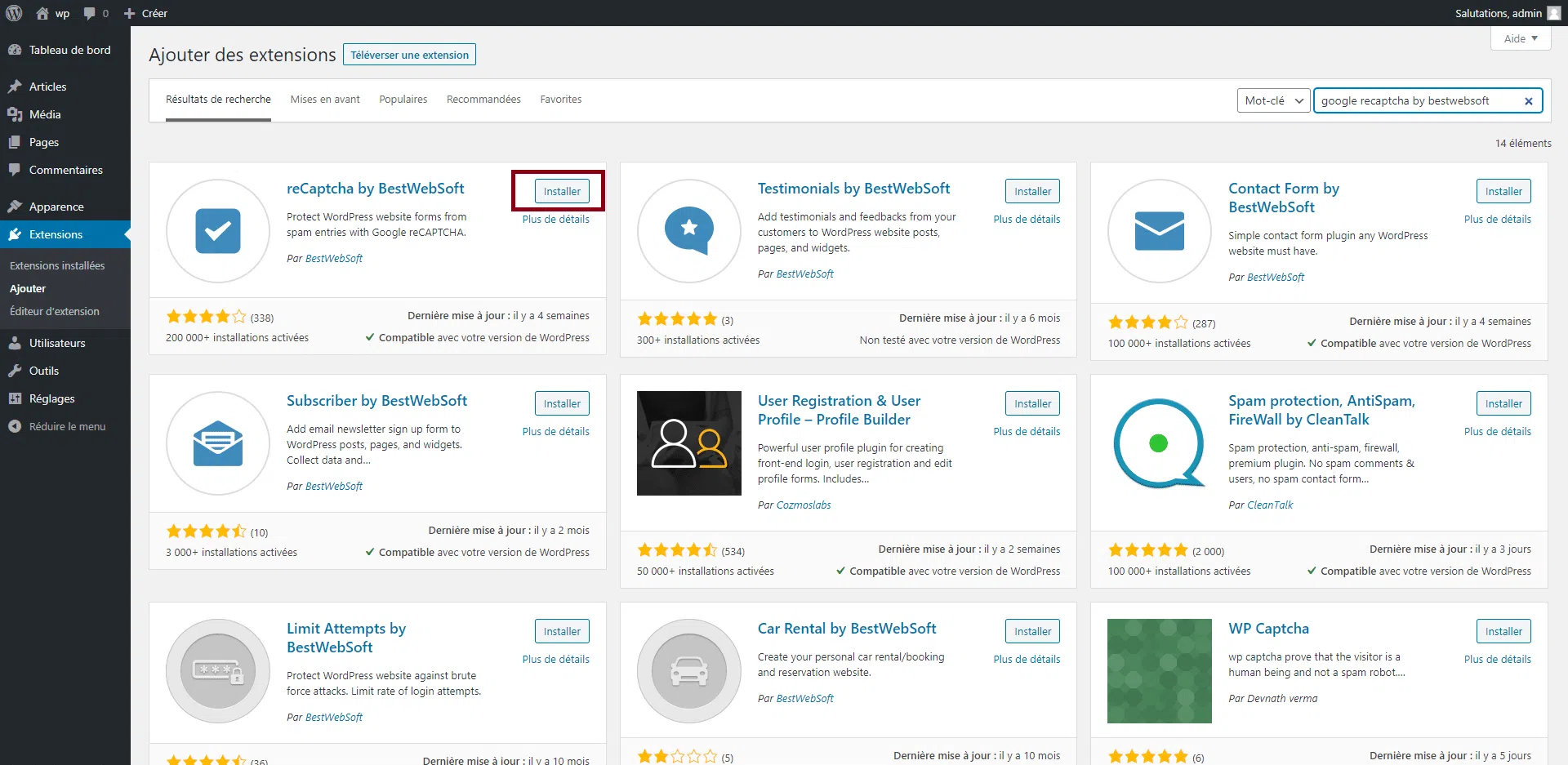Screen dimensions: 1568x765
Task: Switch to Populaires tab
Action: click(403, 100)
